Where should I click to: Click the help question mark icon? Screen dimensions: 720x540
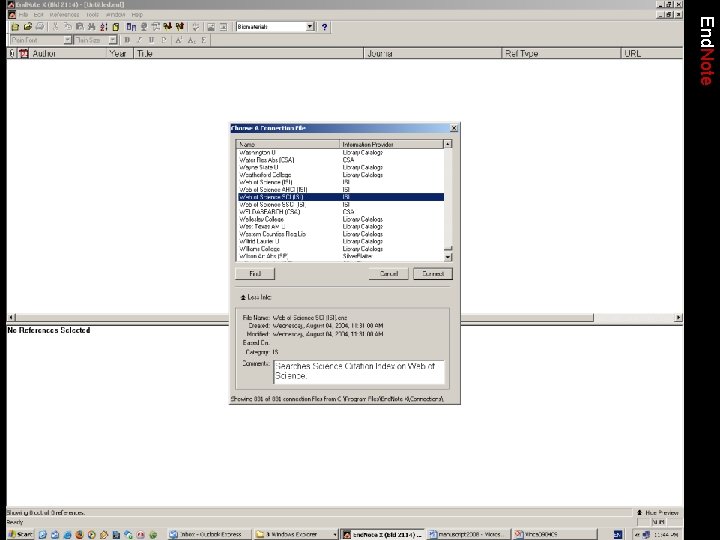tap(325, 27)
